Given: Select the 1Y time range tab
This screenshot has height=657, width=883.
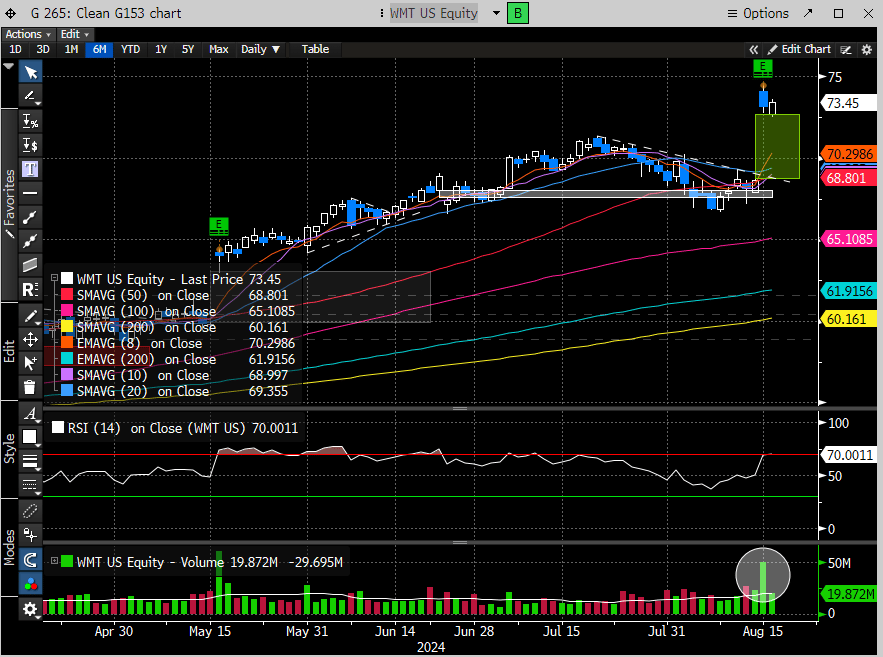Looking at the screenshot, I should 161,50.
